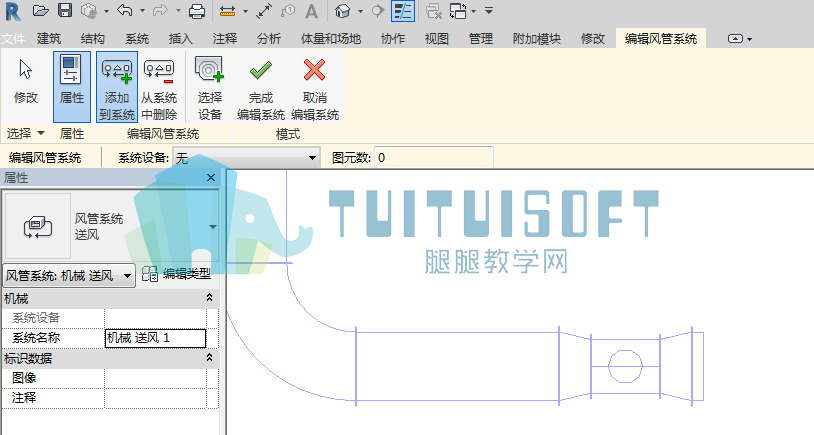Image resolution: width=814 pixels, height=435 pixels.
Task: Click the Redo arrow icon
Action: pyautogui.click(x=160, y=10)
